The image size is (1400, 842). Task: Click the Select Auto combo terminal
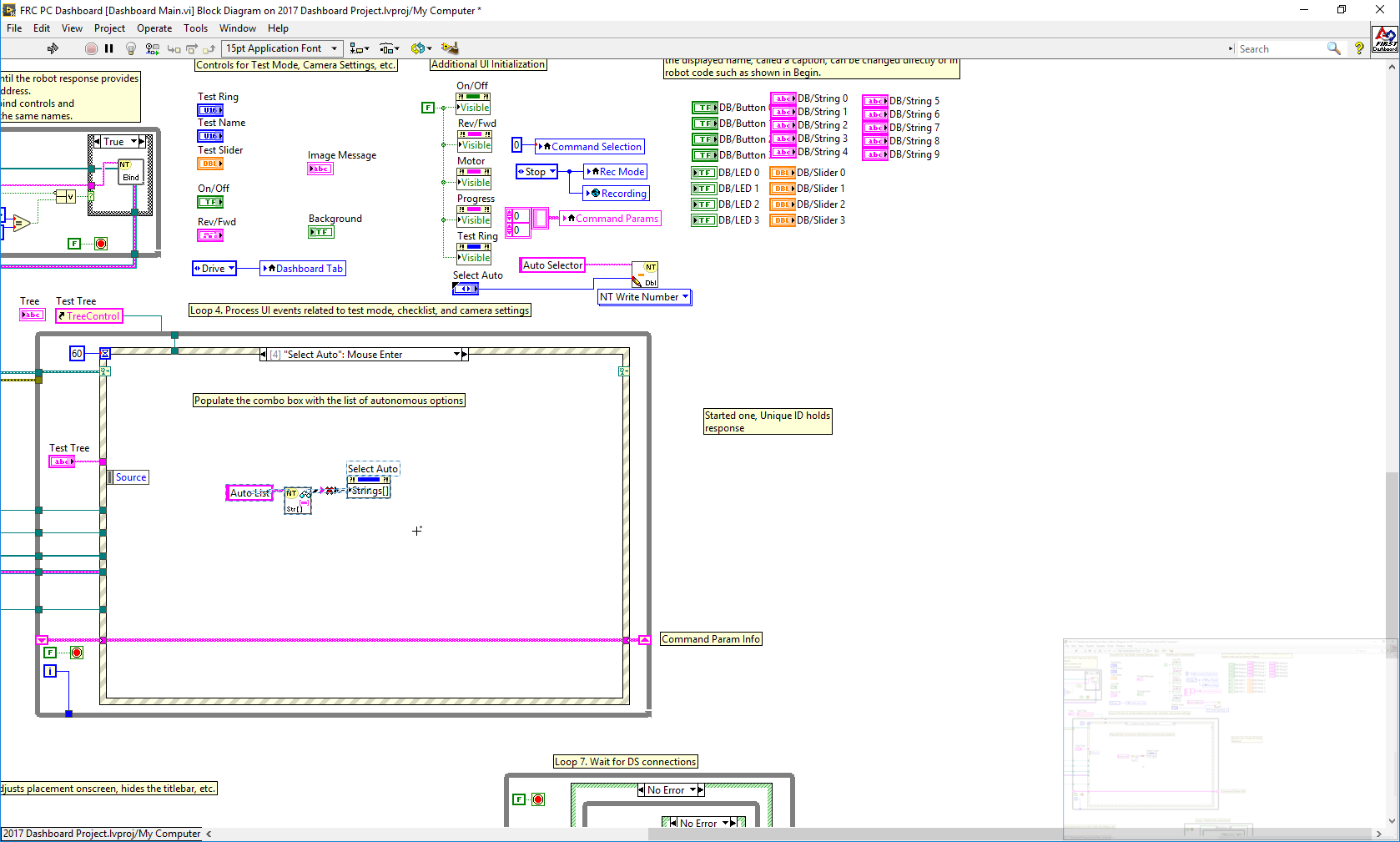pyautogui.click(x=466, y=289)
